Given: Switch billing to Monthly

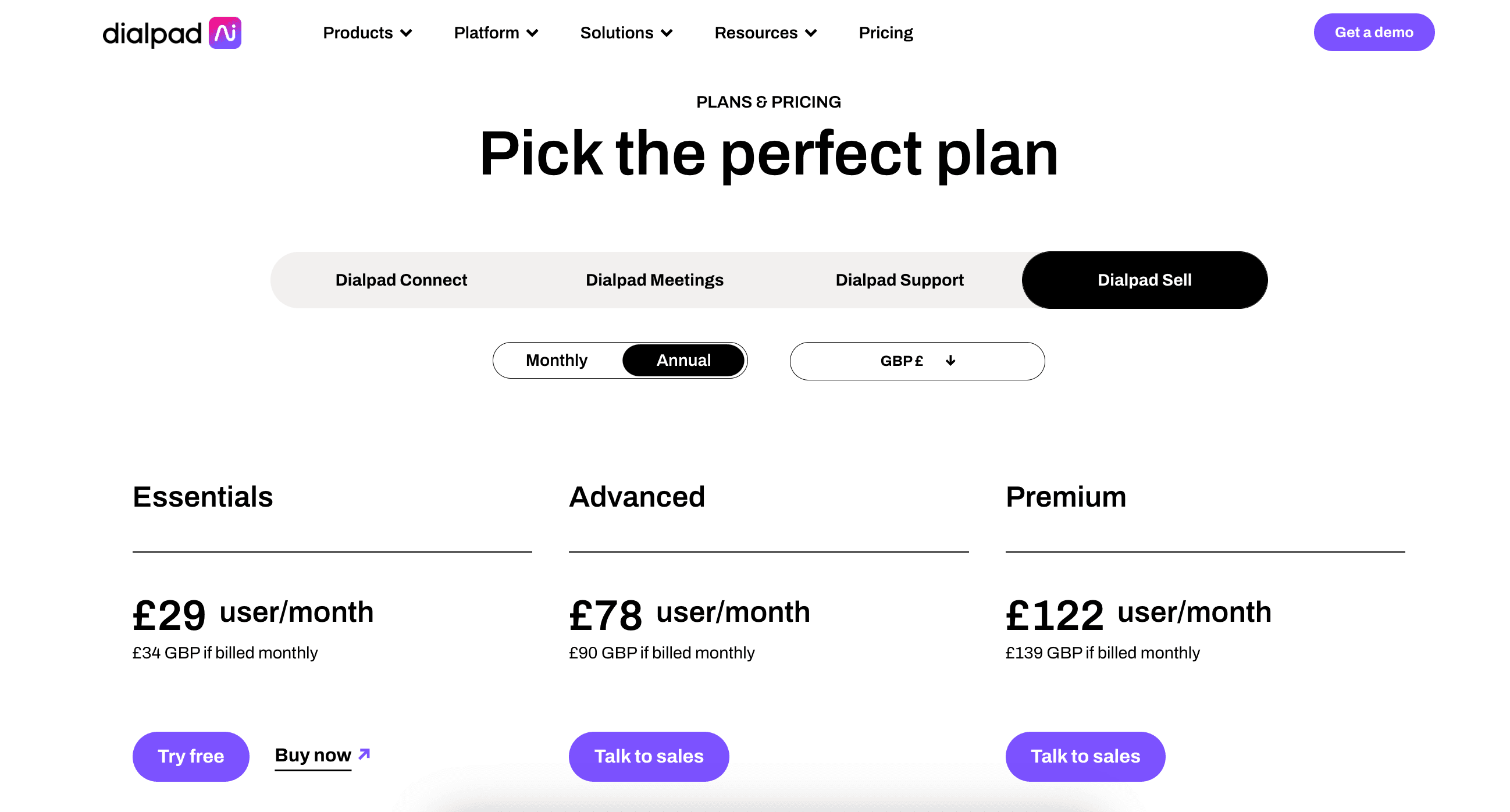Looking at the screenshot, I should click(556, 360).
